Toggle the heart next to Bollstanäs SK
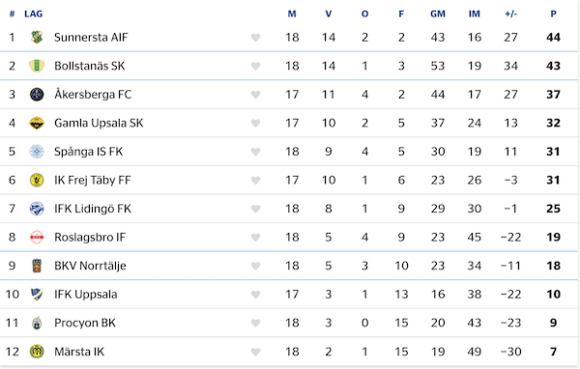 [256, 66]
